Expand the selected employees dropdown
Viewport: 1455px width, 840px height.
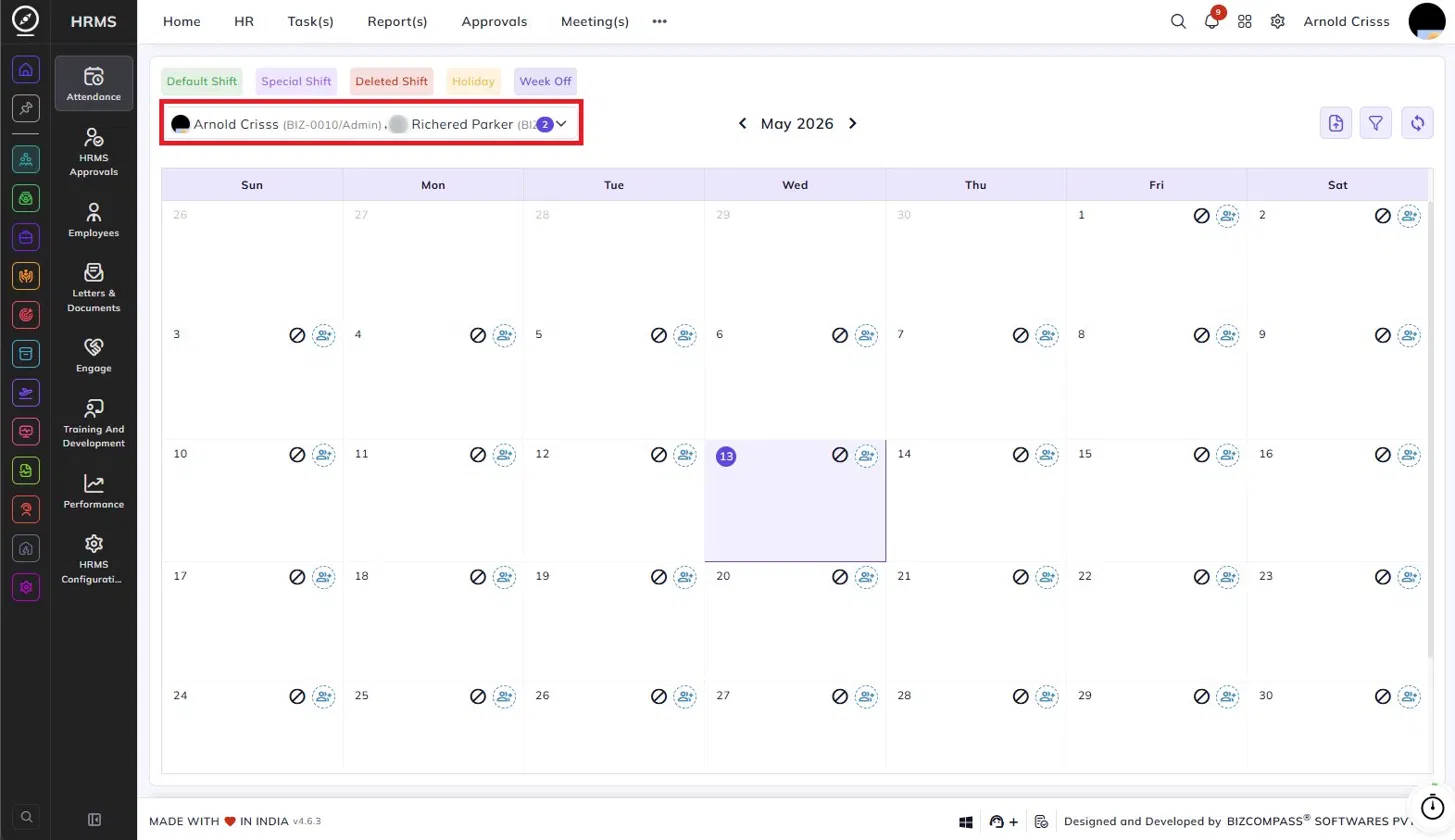[562, 124]
